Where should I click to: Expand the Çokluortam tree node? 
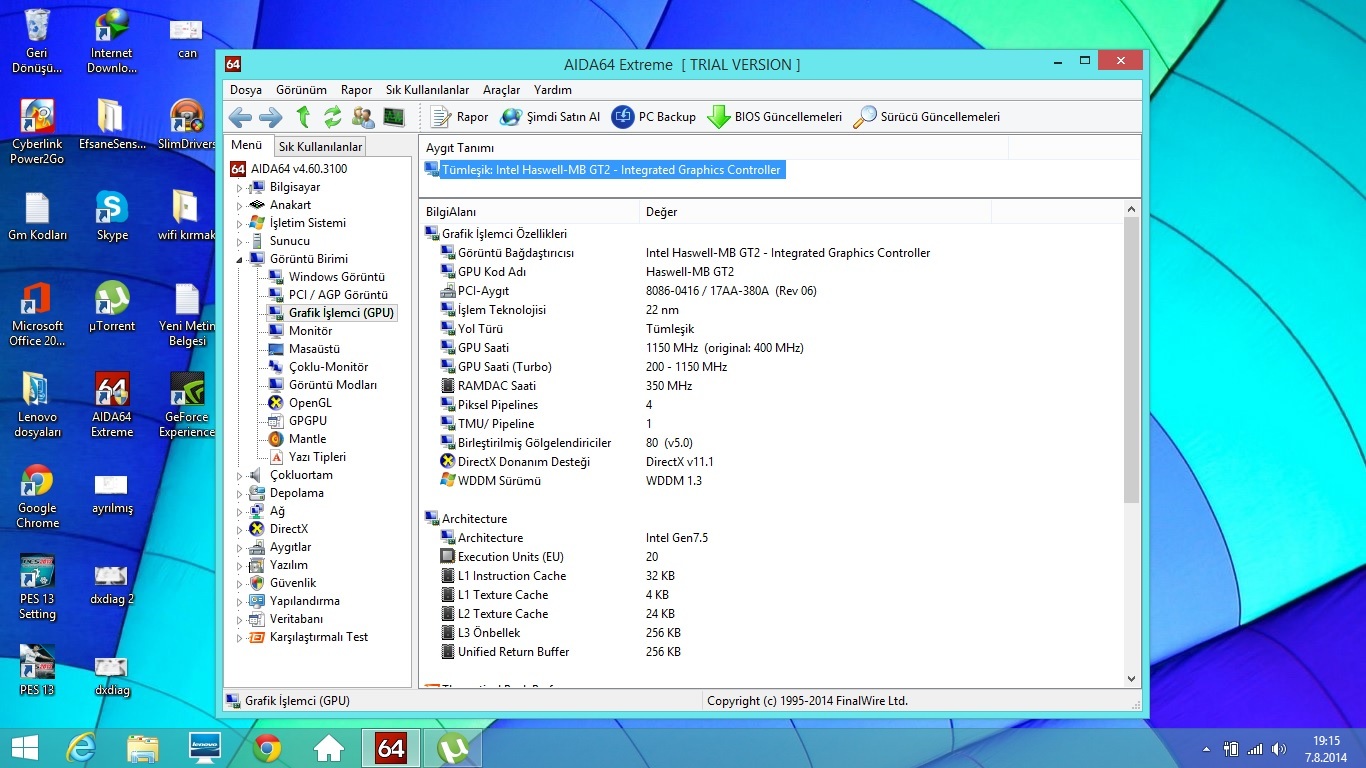(x=239, y=475)
